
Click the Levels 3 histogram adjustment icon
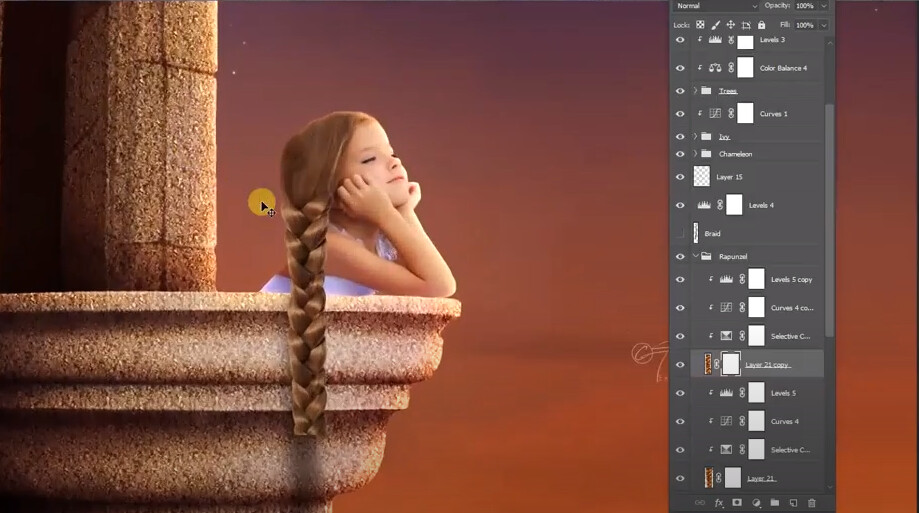715,40
